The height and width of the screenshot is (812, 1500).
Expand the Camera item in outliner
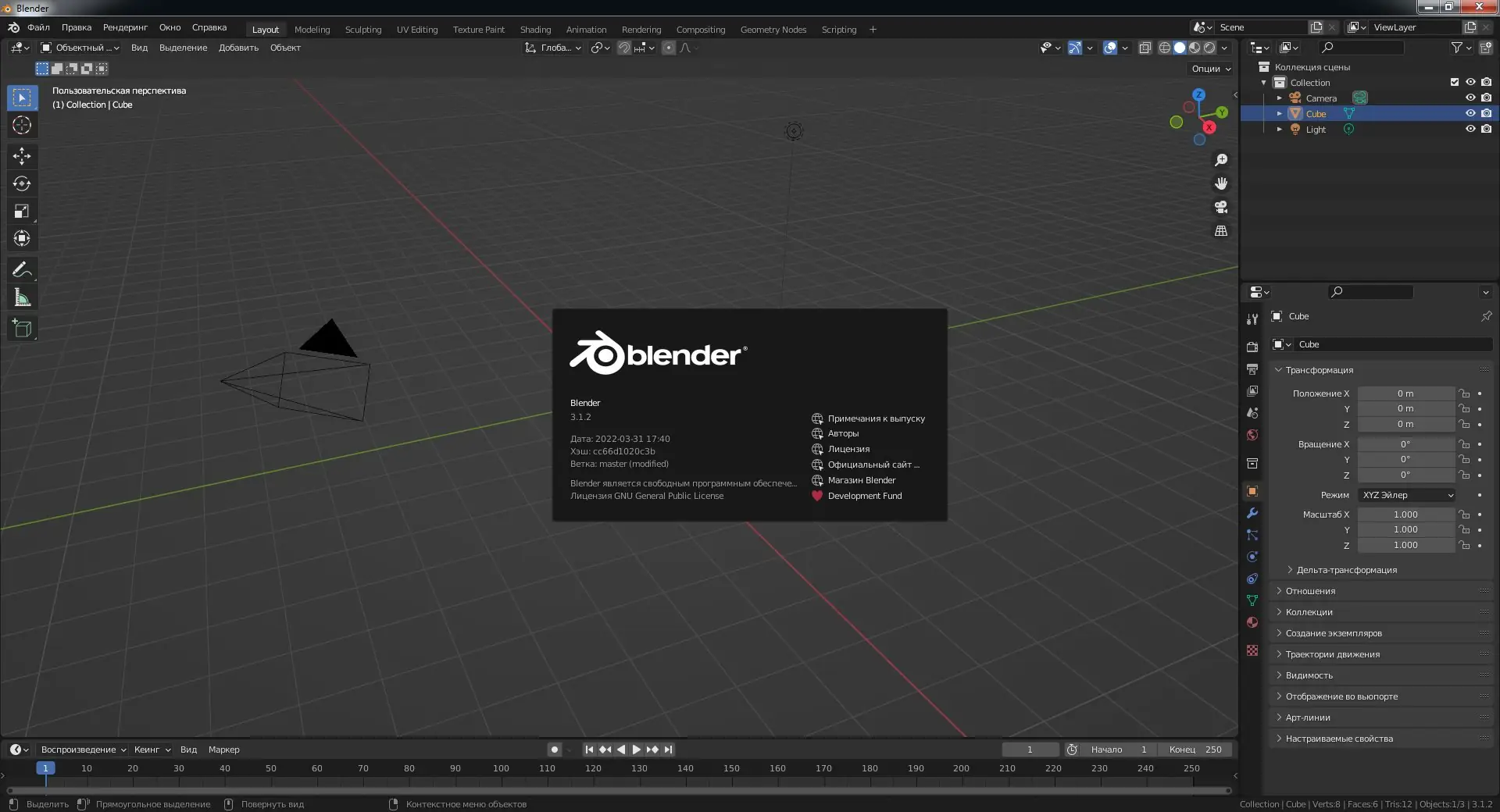coord(1279,98)
